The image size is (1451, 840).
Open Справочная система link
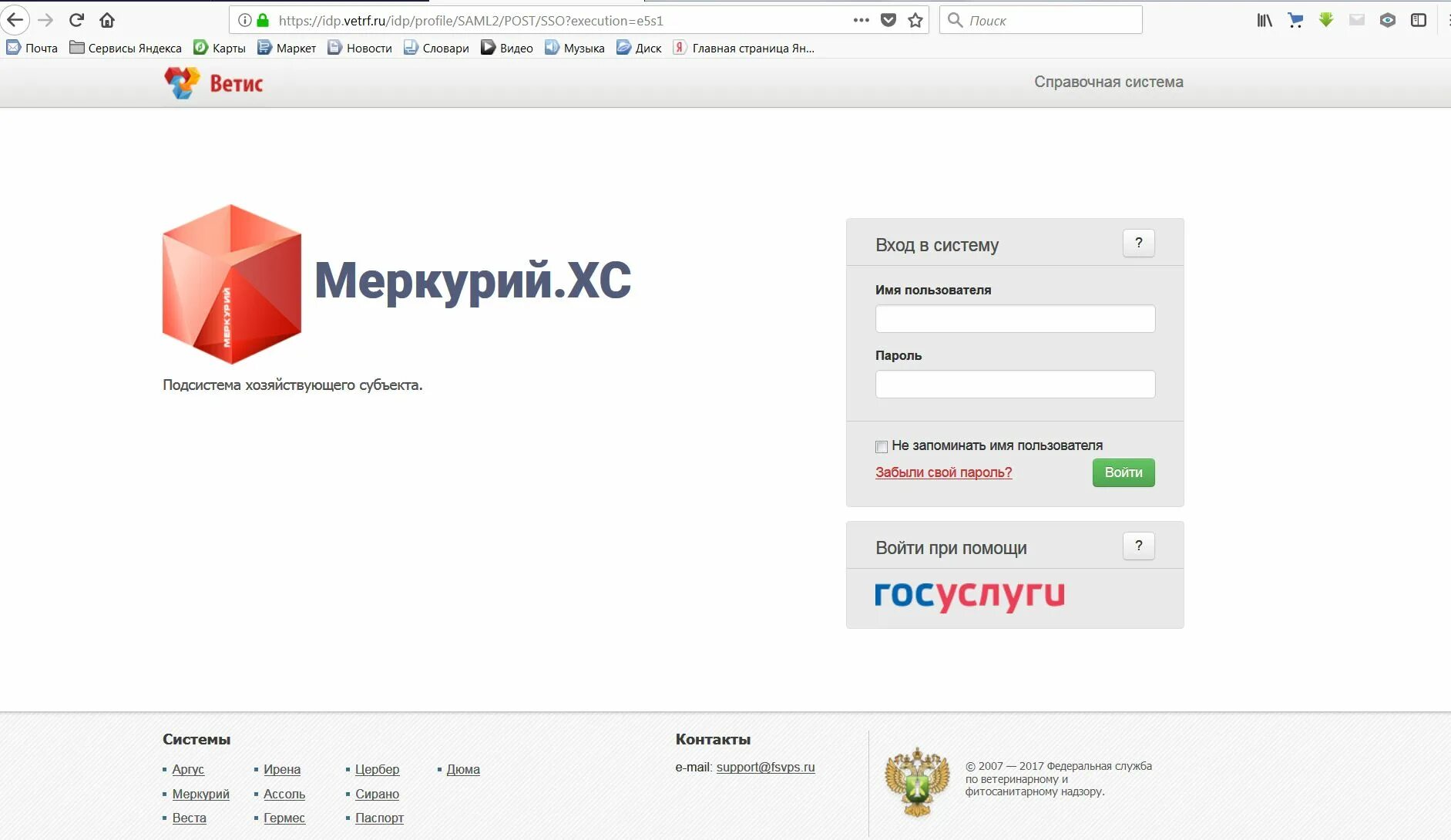pyautogui.click(x=1108, y=82)
